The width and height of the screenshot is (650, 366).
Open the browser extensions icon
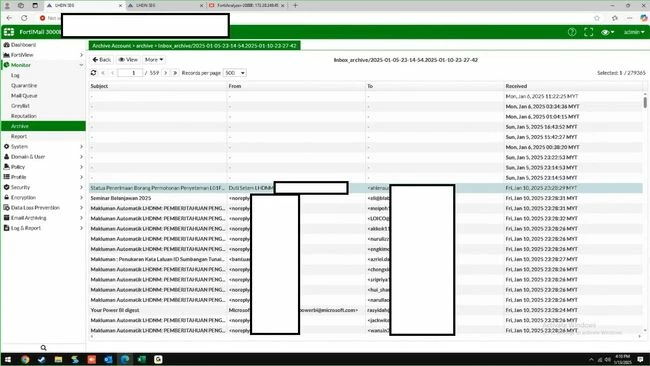(615, 18)
